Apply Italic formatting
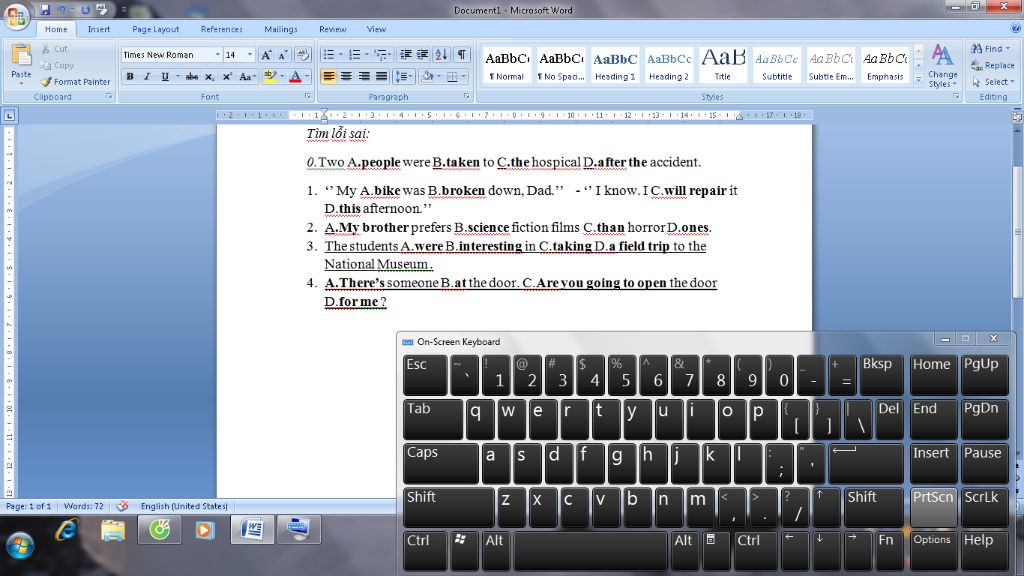The height and width of the screenshot is (576, 1024). tap(147, 76)
